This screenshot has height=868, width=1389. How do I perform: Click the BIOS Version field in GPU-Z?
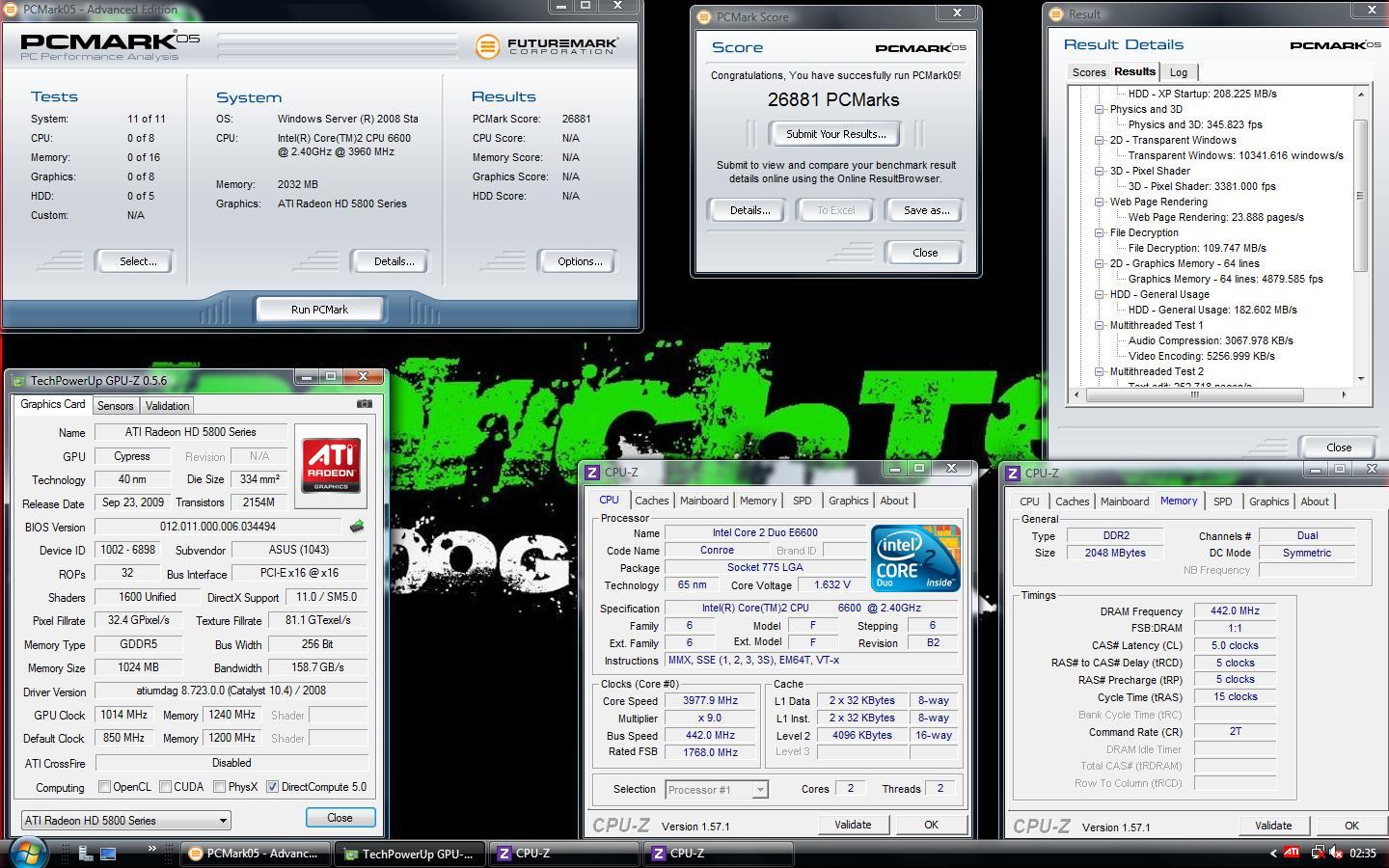218,527
